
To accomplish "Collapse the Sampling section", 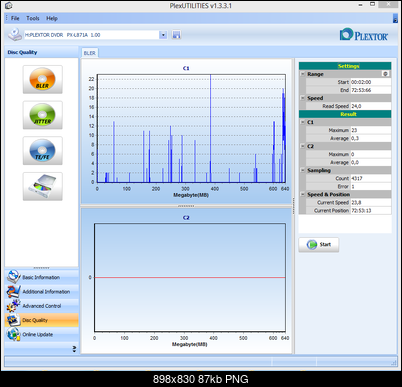I will 303,170.
